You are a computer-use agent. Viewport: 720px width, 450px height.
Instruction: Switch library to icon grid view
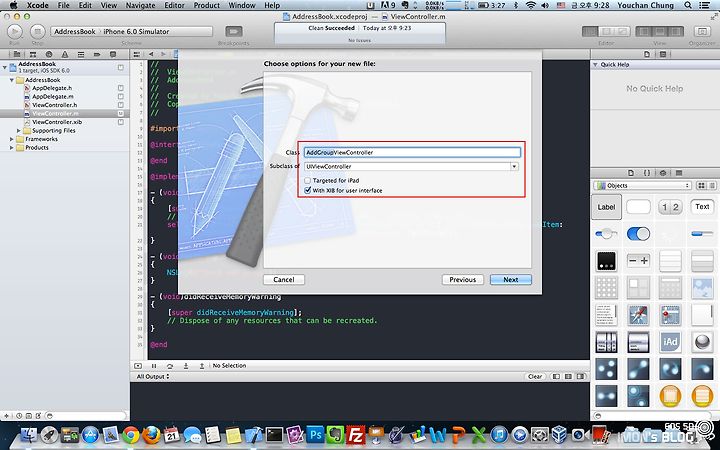(x=701, y=186)
